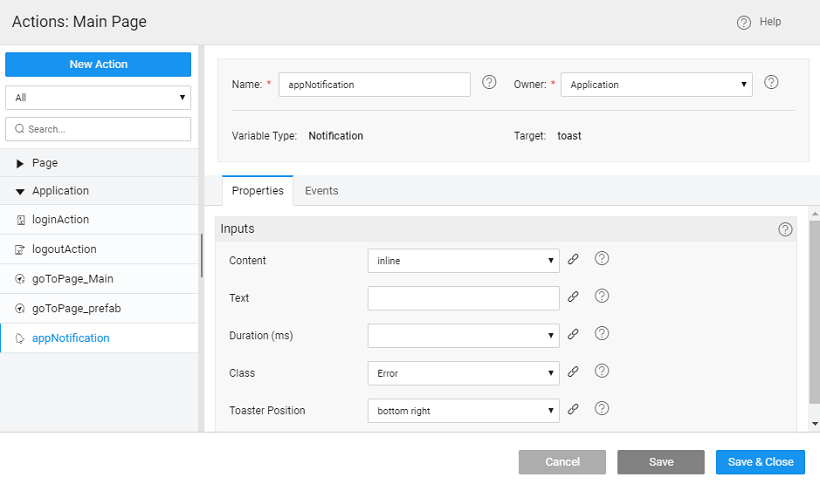Screen dimensions: 820x491
Task: Open the Content inline dropdown
Action: pos(463,261)
